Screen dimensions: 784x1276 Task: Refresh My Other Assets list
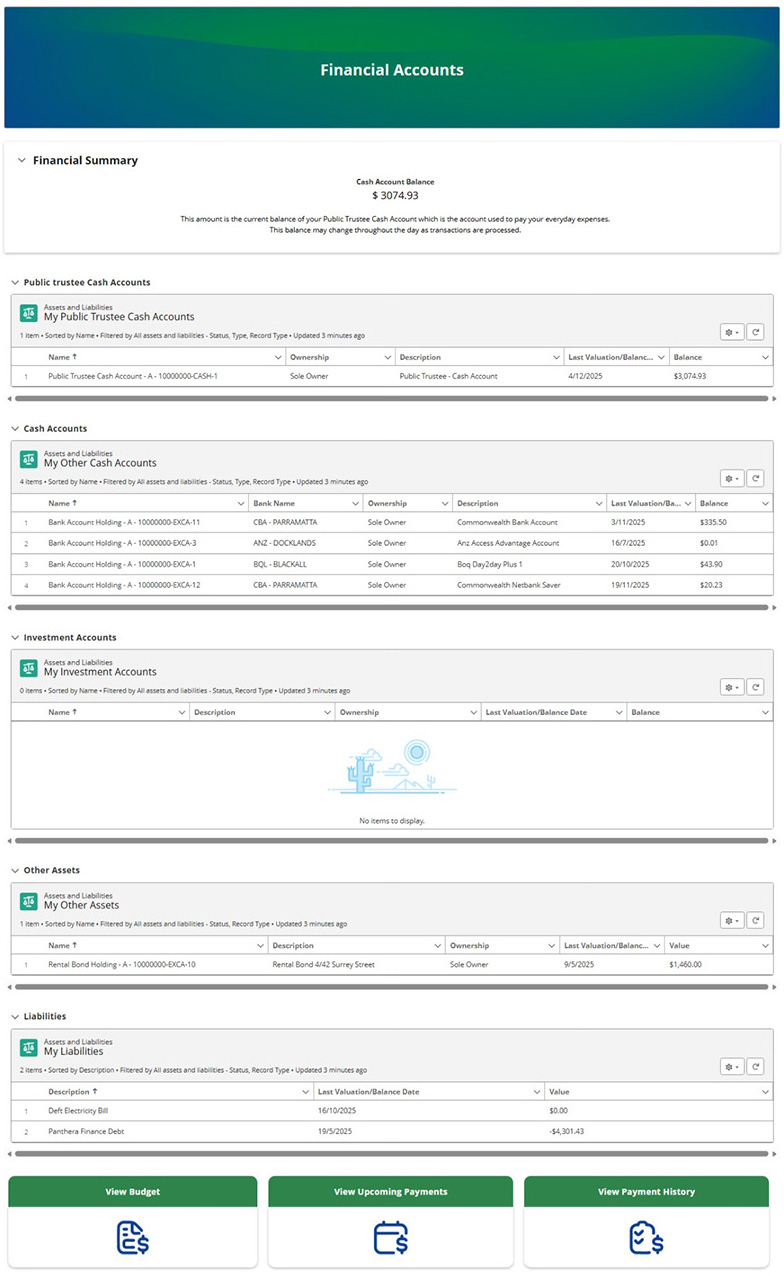[x=756, y=920]
